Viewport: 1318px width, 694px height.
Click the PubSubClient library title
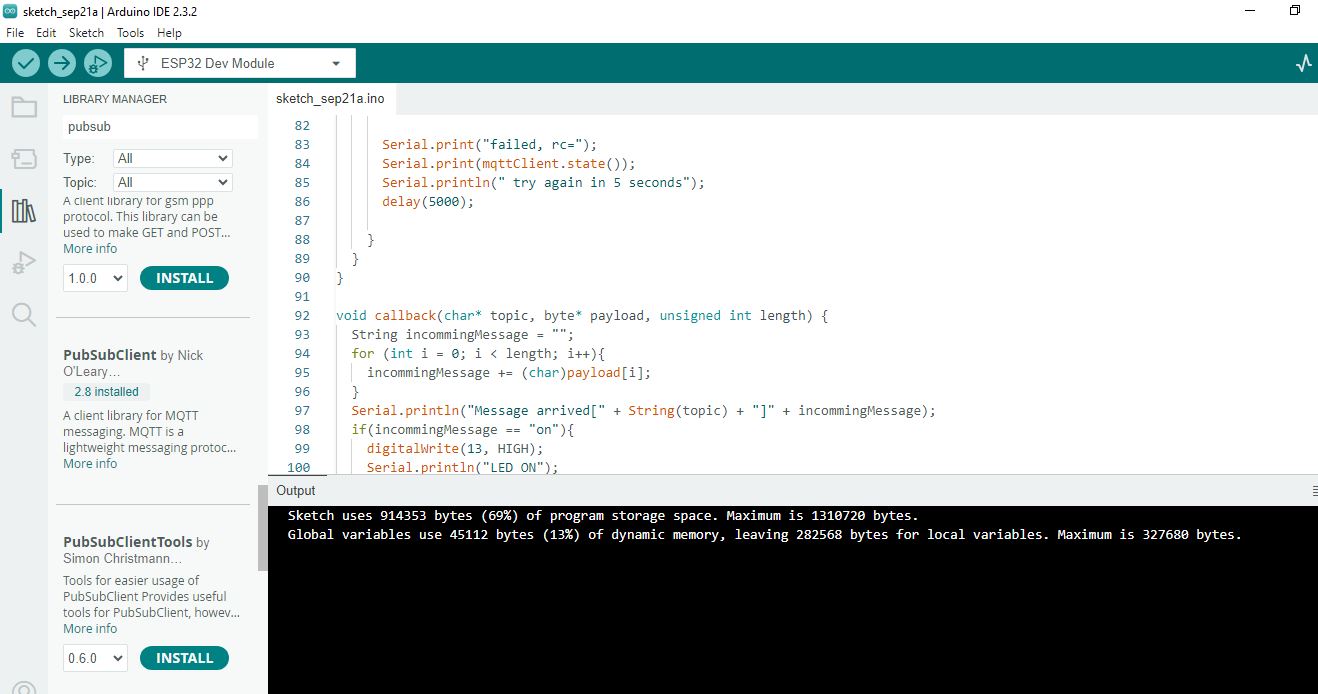110,355
